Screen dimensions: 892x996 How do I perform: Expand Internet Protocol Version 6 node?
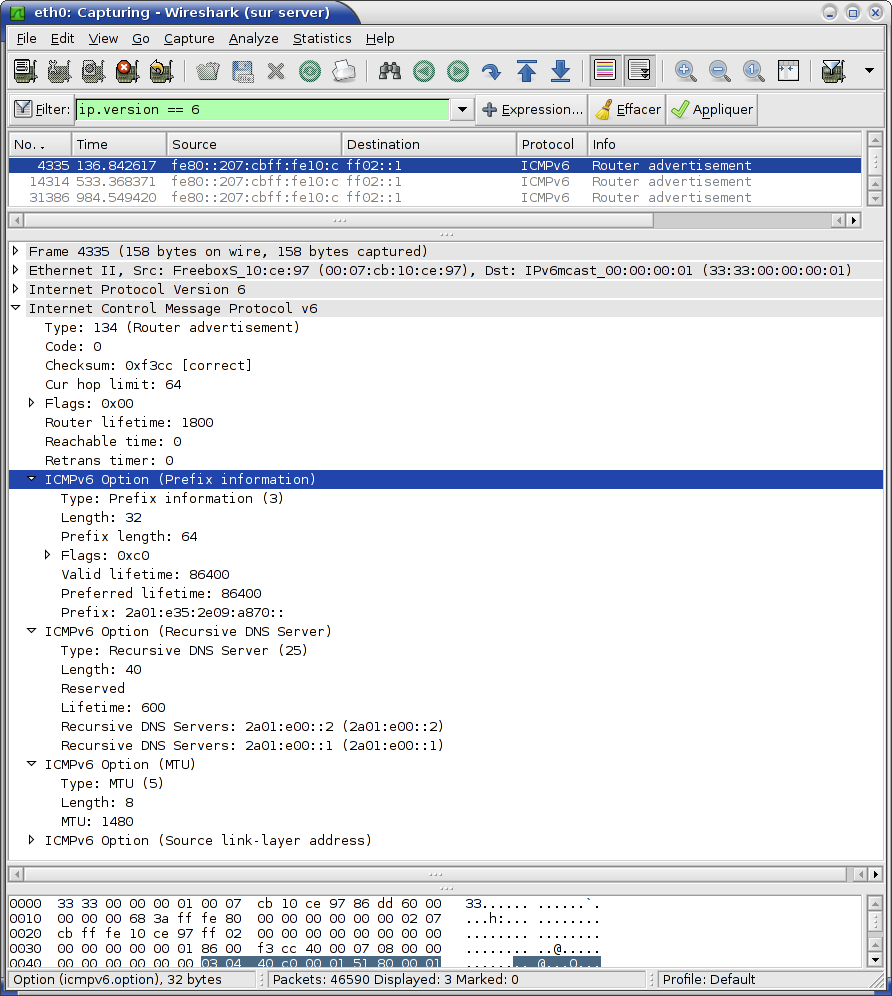click(x=16, y=289)
